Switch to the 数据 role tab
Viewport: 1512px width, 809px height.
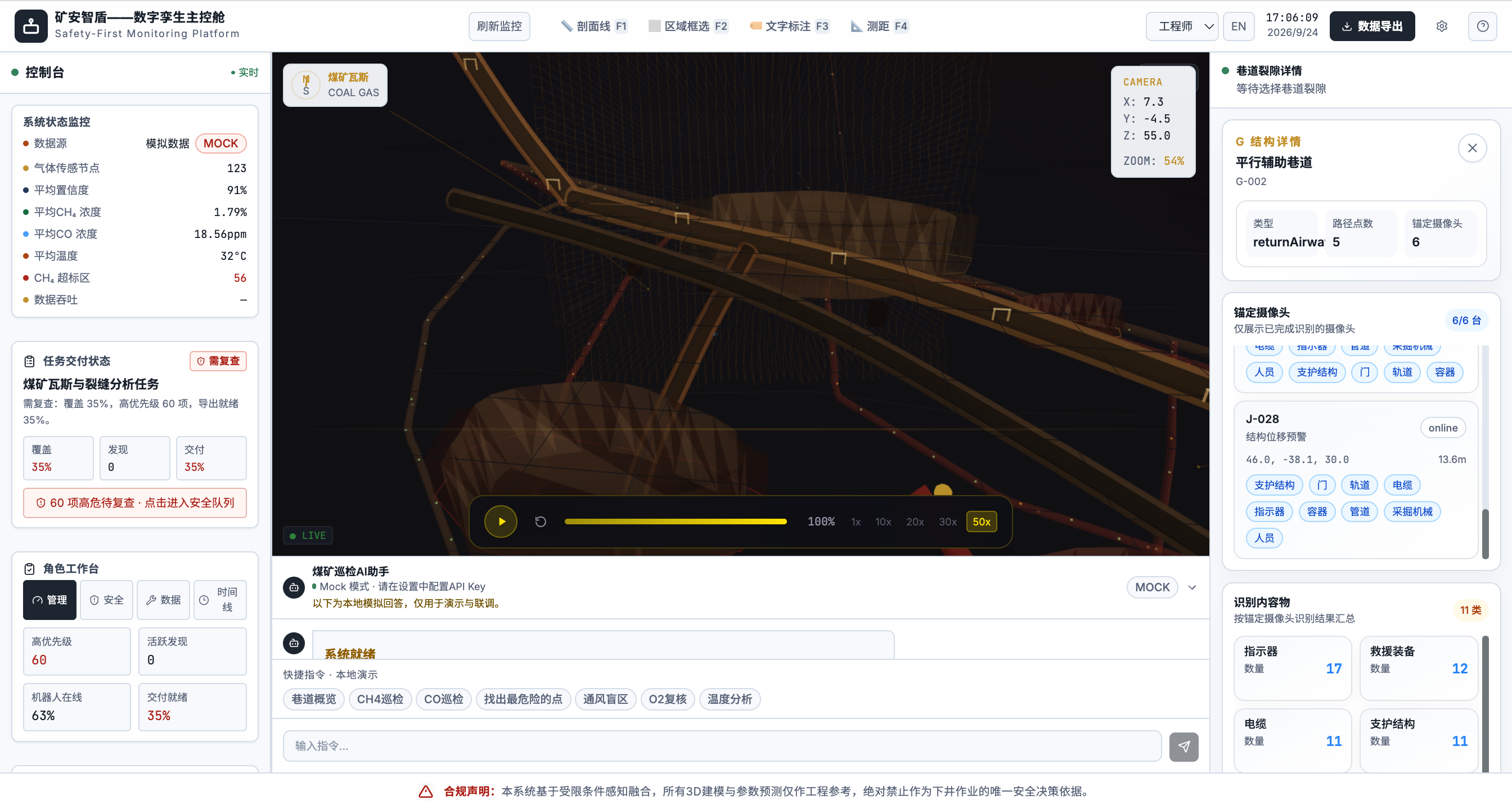pyautogui.click(x=164, y=600)
